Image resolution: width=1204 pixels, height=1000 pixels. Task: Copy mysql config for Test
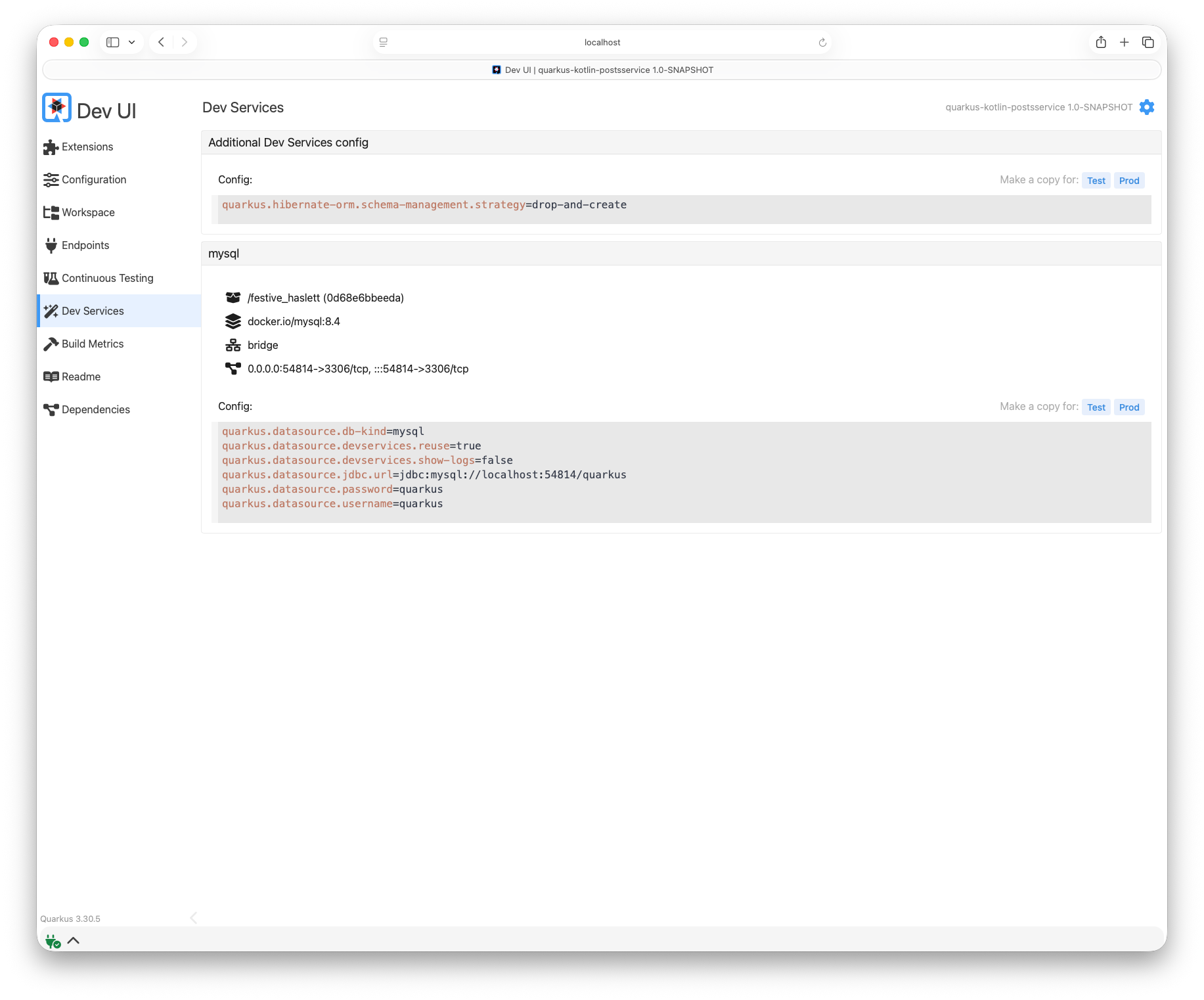(x=1096, y=407)
